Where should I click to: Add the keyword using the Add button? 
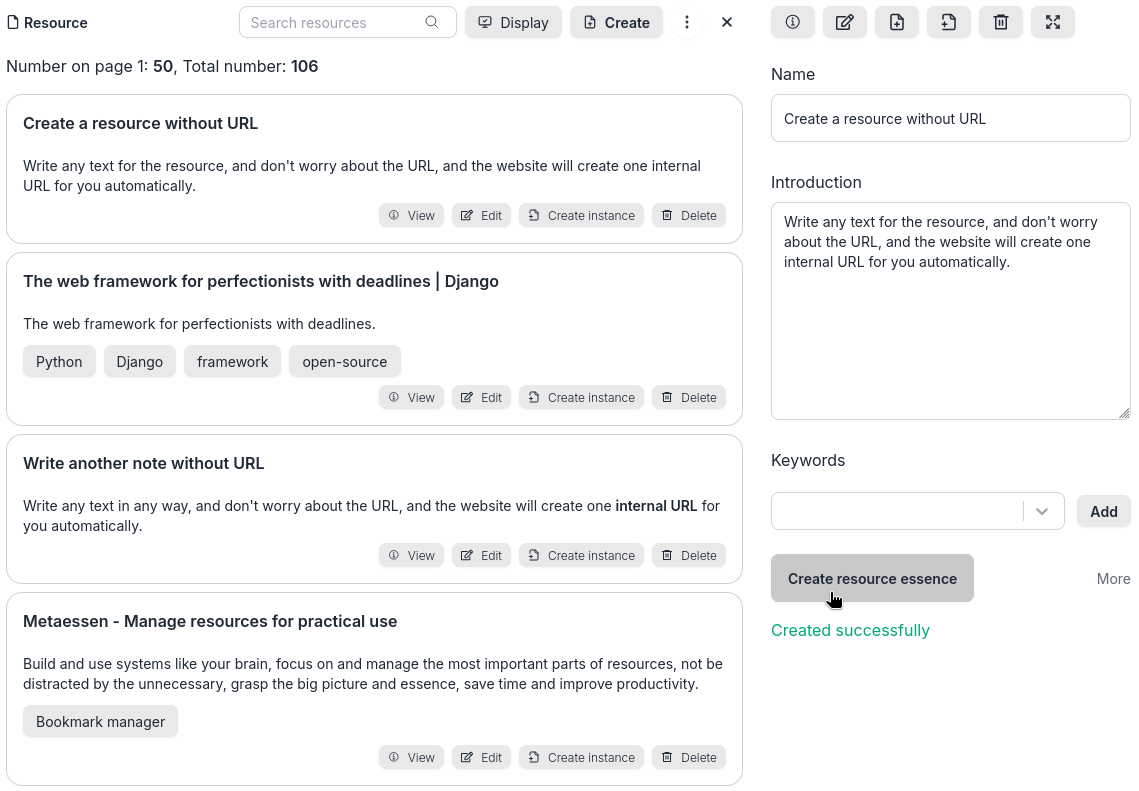(1103, 511)
